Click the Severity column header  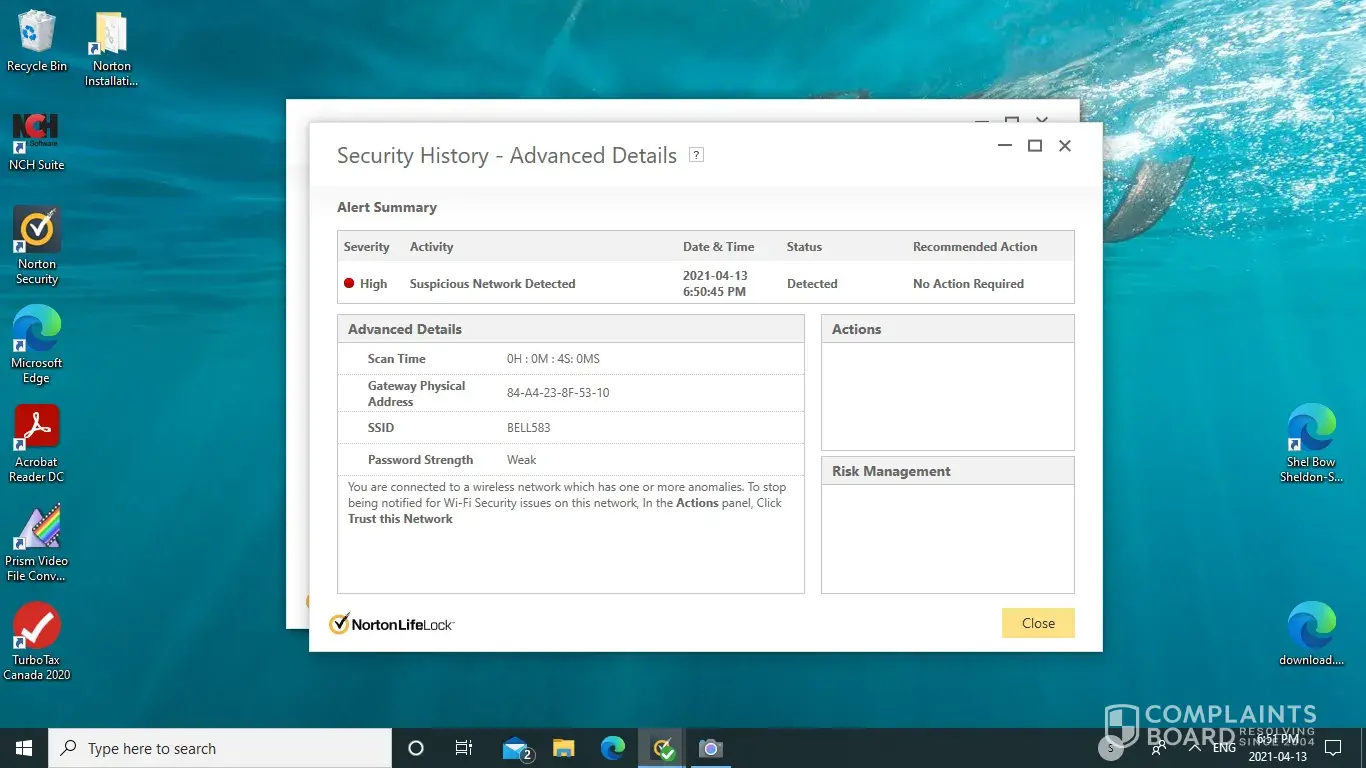[x=367, y=247]
